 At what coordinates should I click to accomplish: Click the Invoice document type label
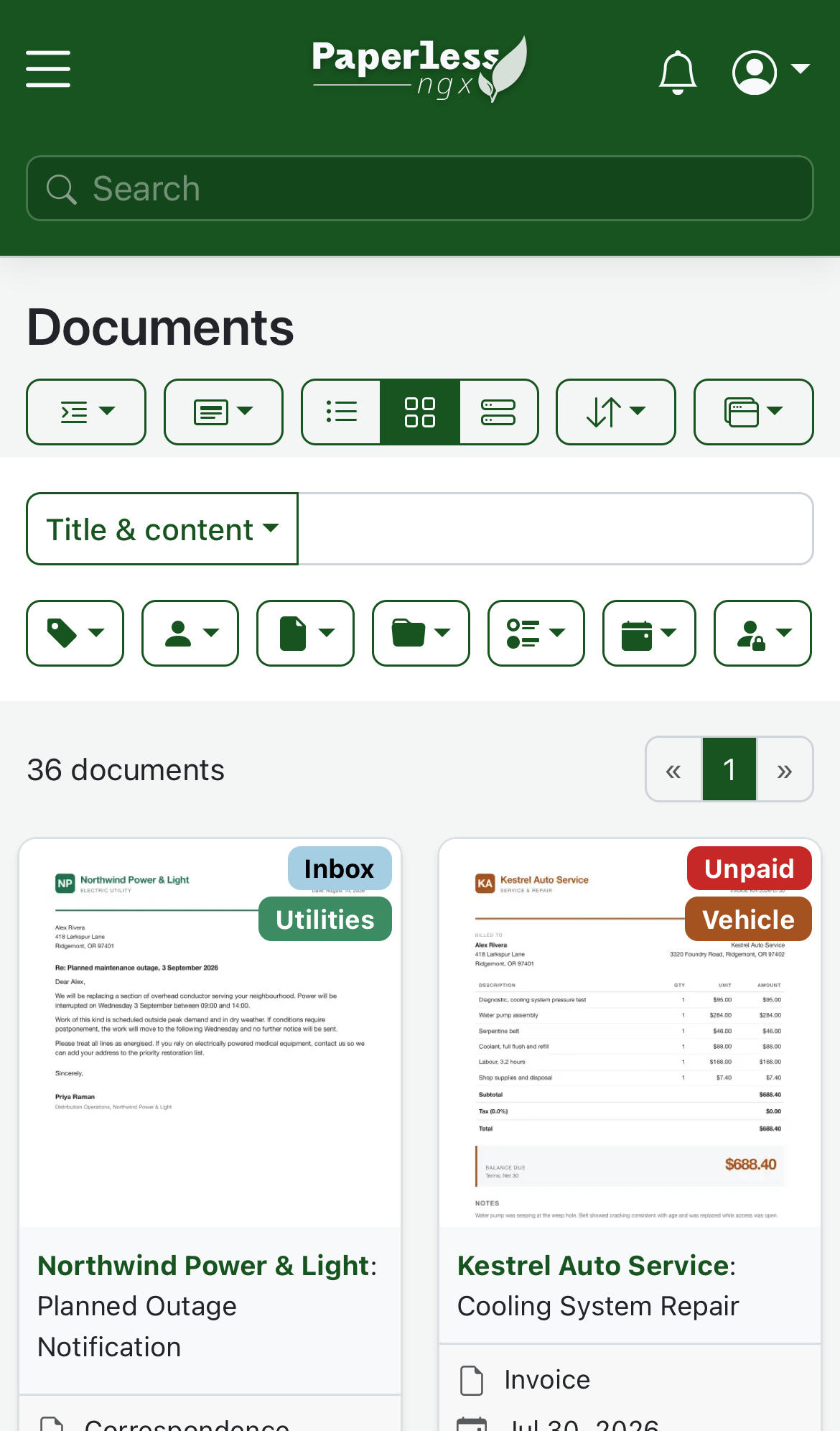tap(547, 1380)
